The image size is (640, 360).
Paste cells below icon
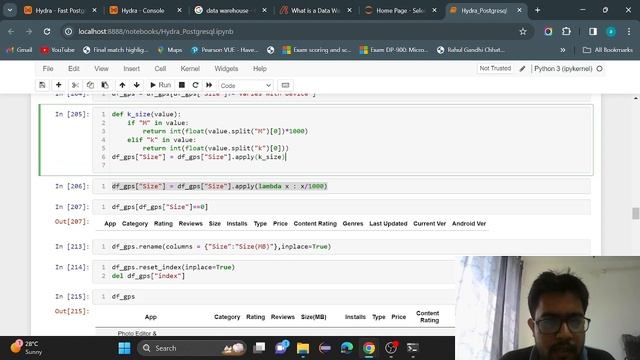tap(105, 85)
